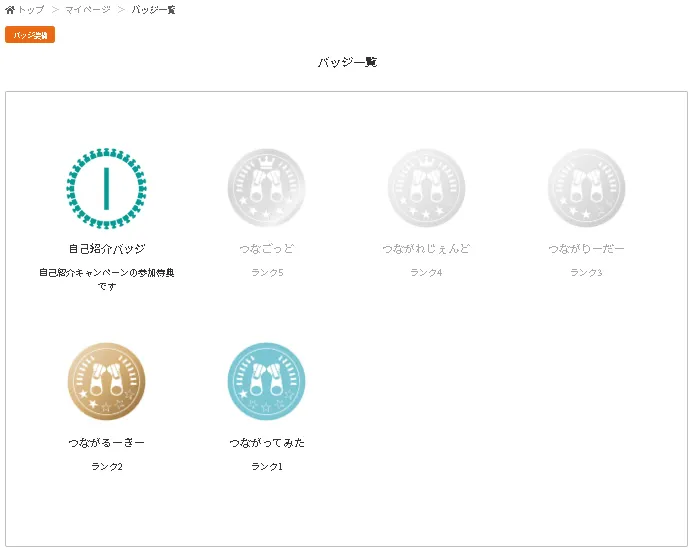Select the blue つながってみた badge icon

(266, 381)
